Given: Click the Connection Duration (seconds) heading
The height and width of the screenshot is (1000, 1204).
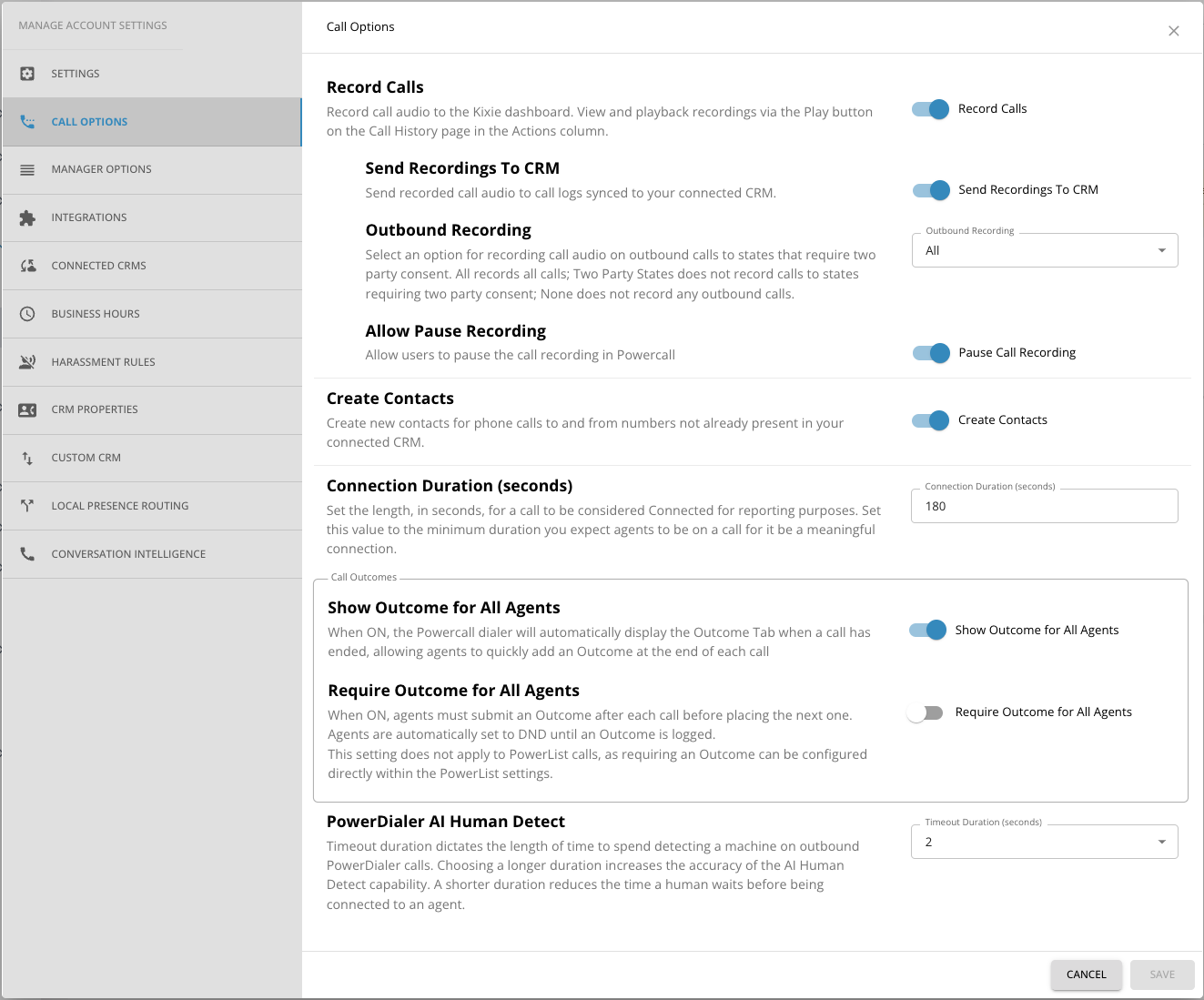Looking at the screenshot, I should (x=450, y=486).
